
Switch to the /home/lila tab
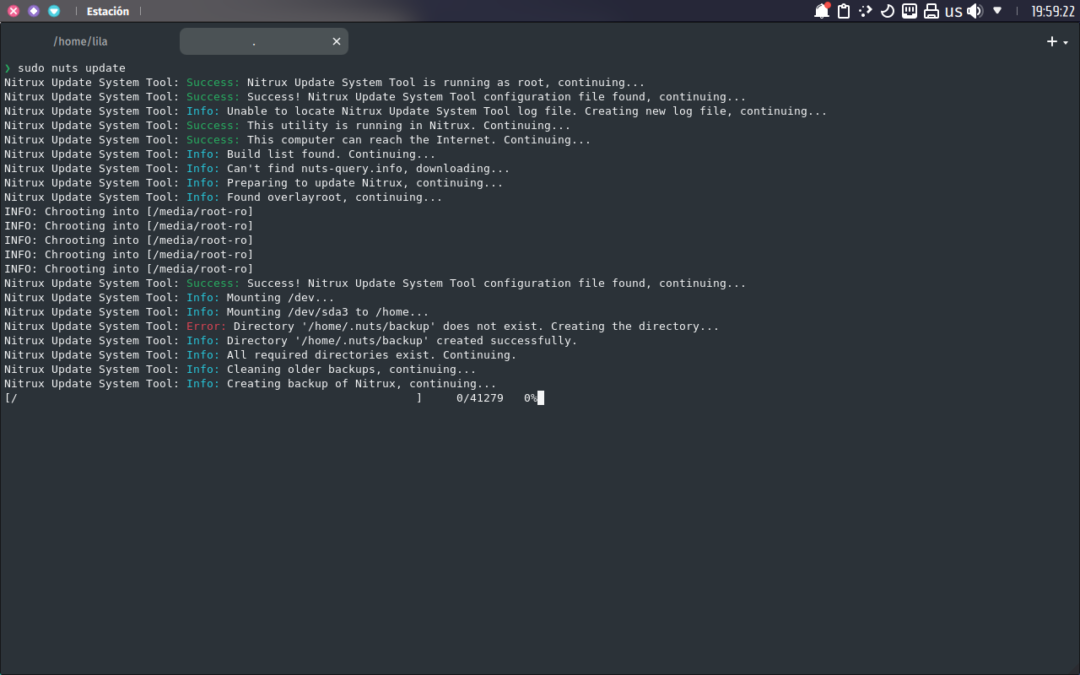(80, 41)
